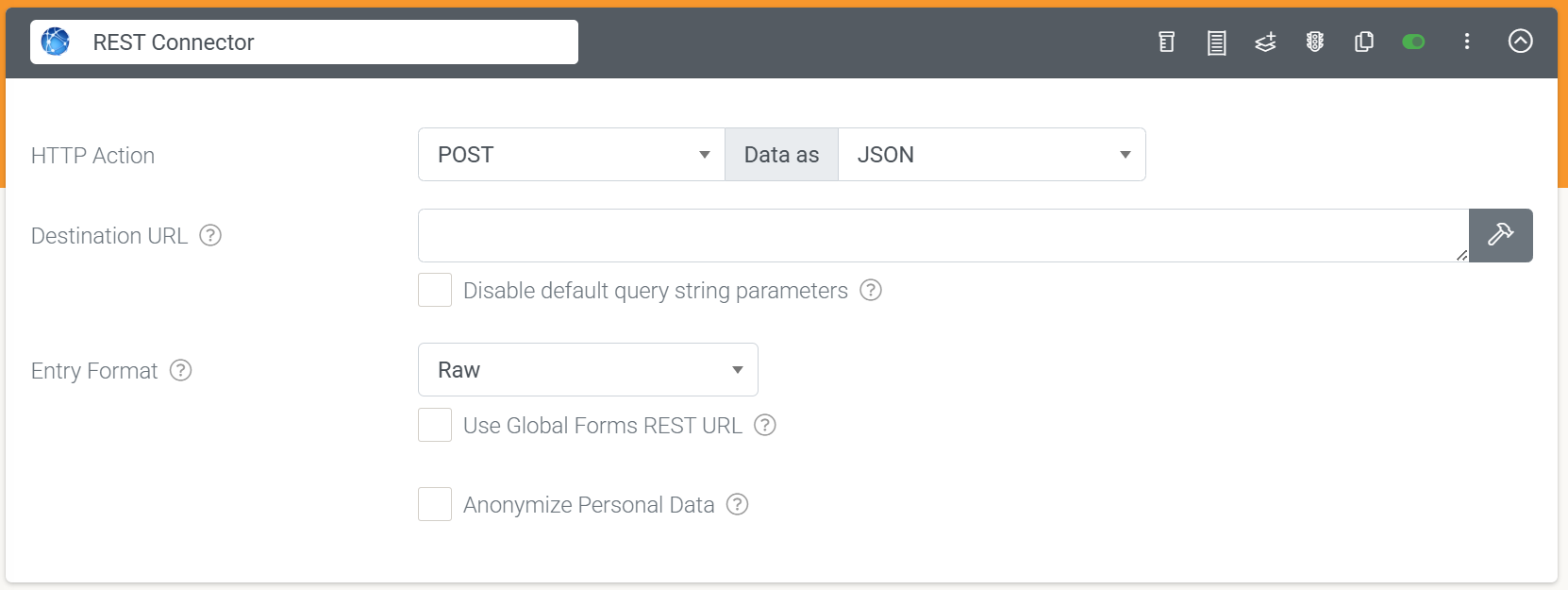The image size is (1568, 590).
Task: Click the 'Entry Format' label text
Action: 94,371
